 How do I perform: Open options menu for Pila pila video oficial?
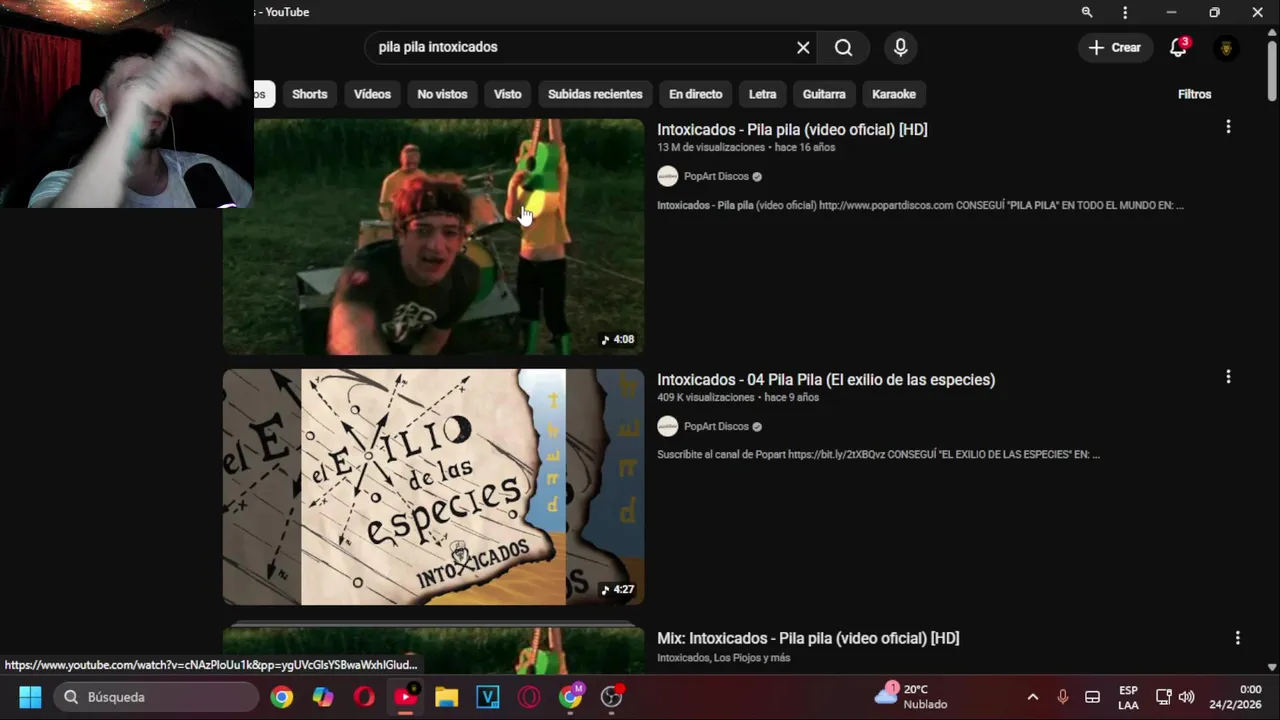[1228, 127]
